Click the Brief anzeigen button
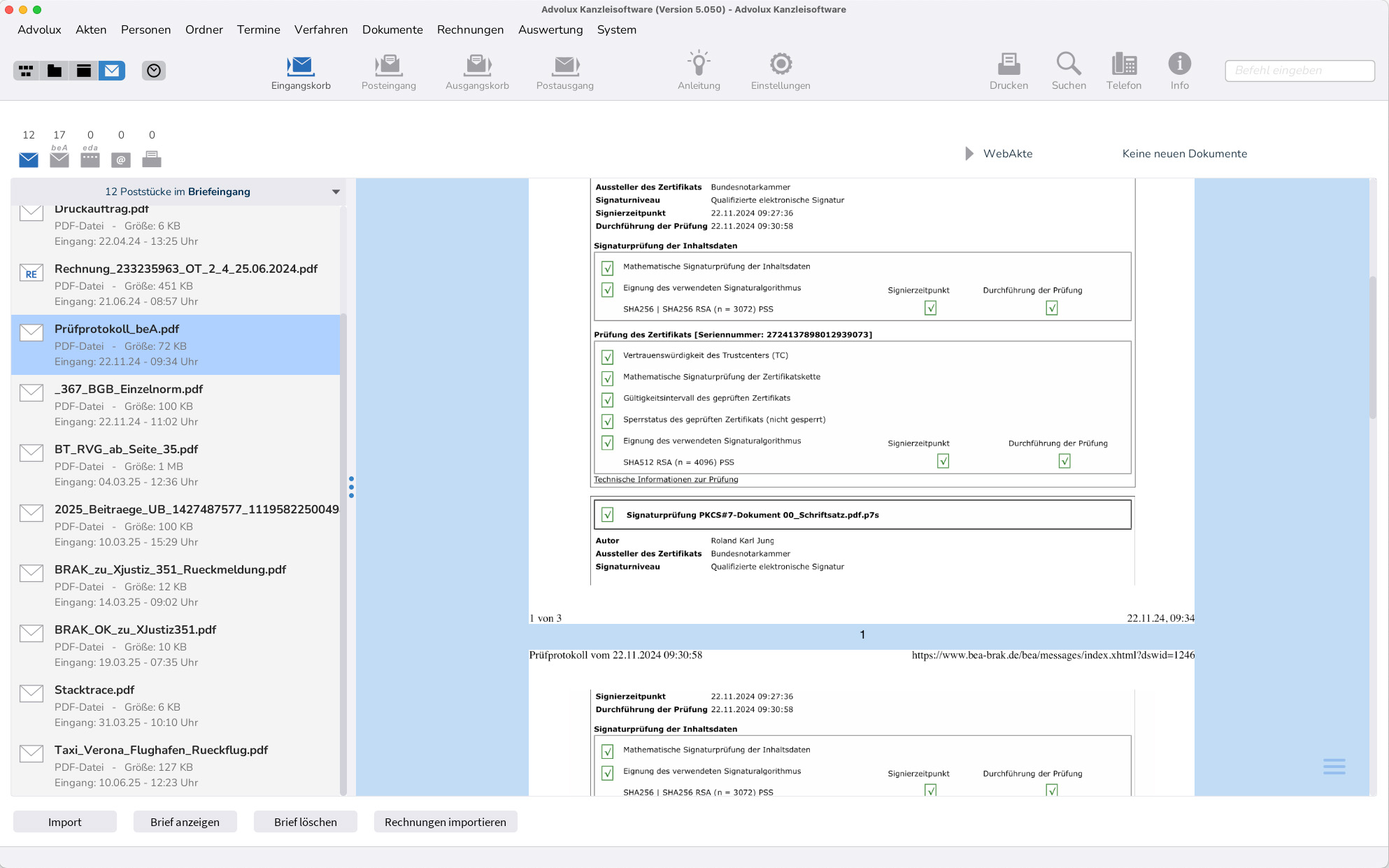The height and width of the screenshot is (868, 1389). (185, 822)
